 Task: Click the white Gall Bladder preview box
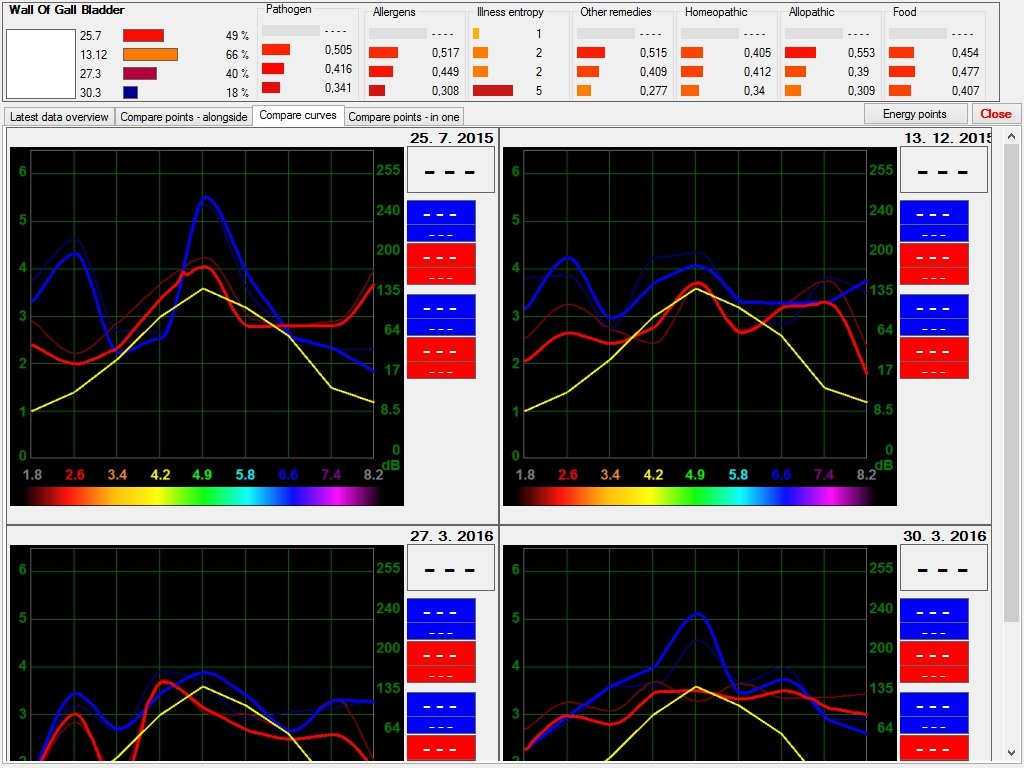(40, 64)
